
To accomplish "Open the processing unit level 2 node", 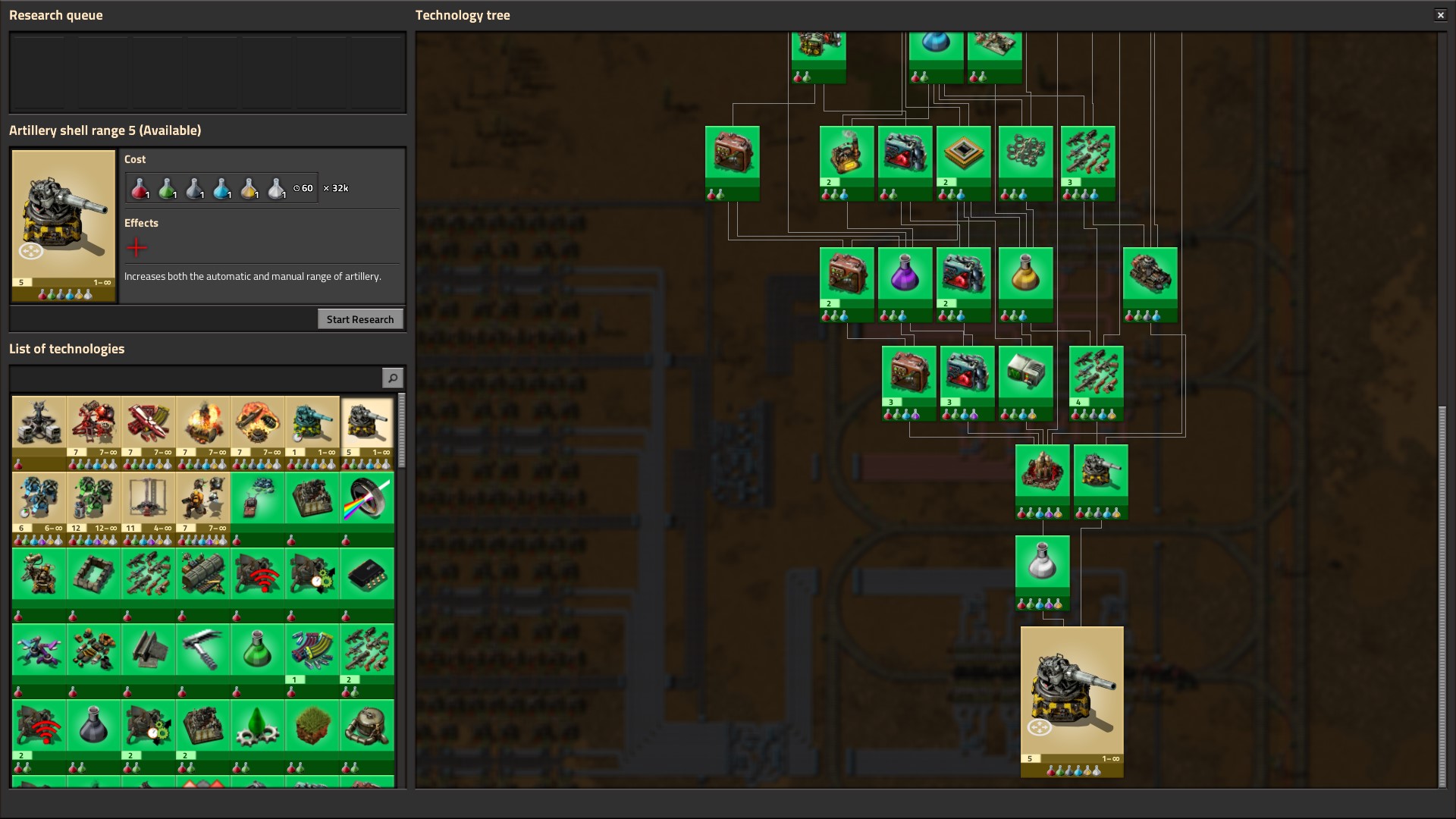I will pos(964,163).
